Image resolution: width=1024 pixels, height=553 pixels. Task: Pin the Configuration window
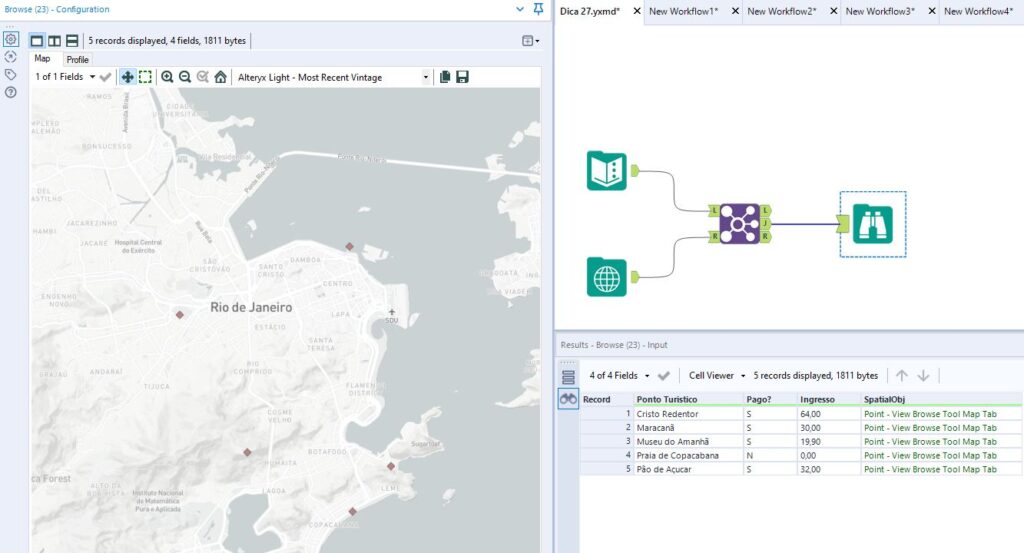pos(538,9)
